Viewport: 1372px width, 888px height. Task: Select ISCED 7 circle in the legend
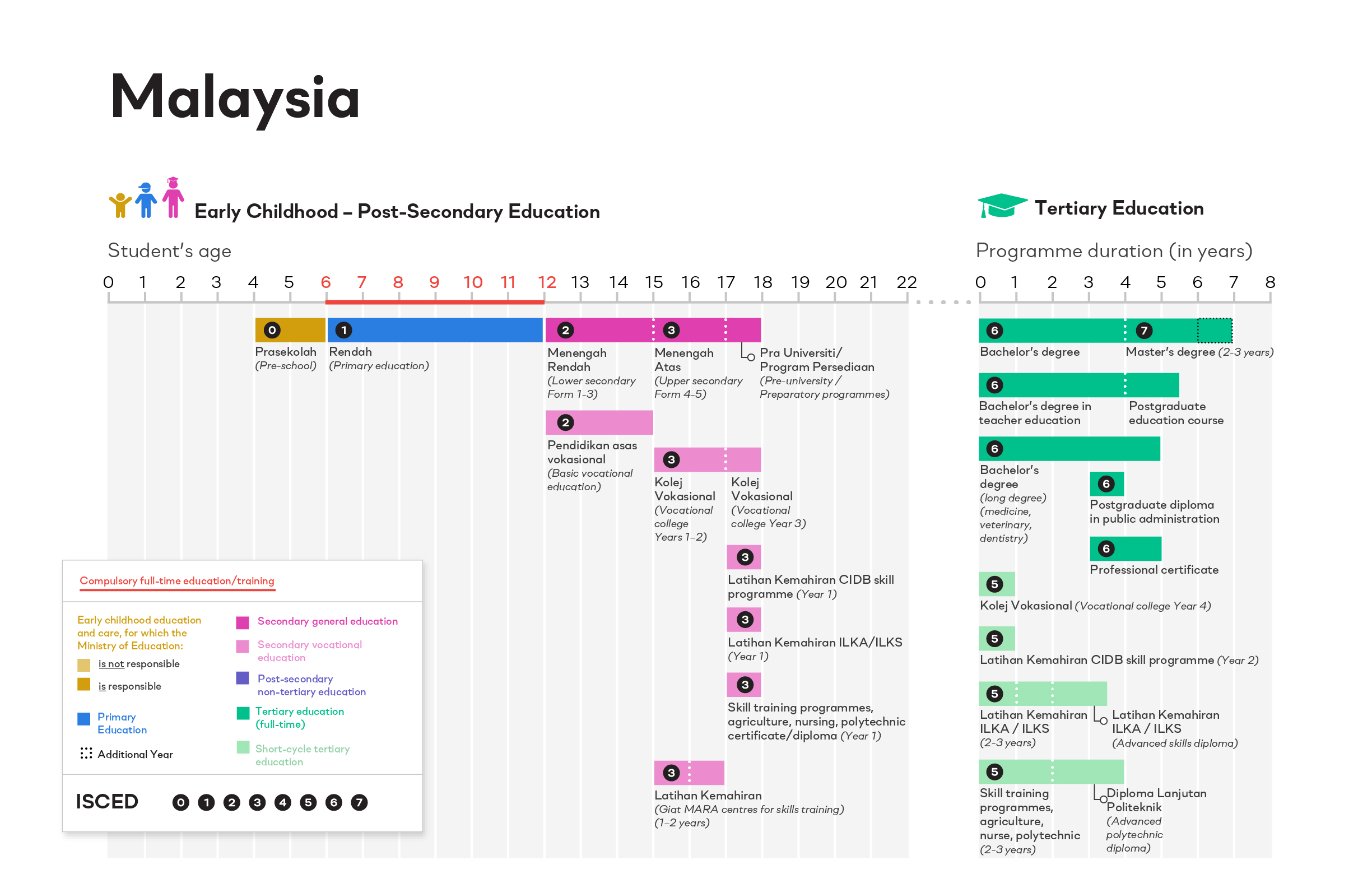tap(359, 802)
